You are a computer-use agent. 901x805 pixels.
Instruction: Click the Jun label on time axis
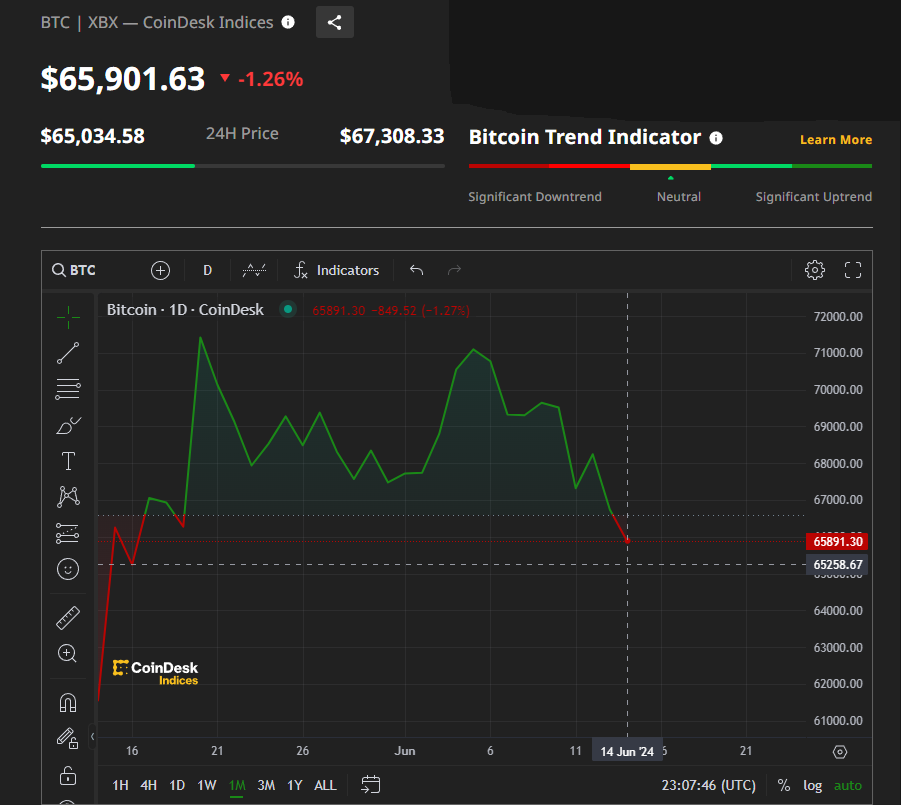click(405, 751)
